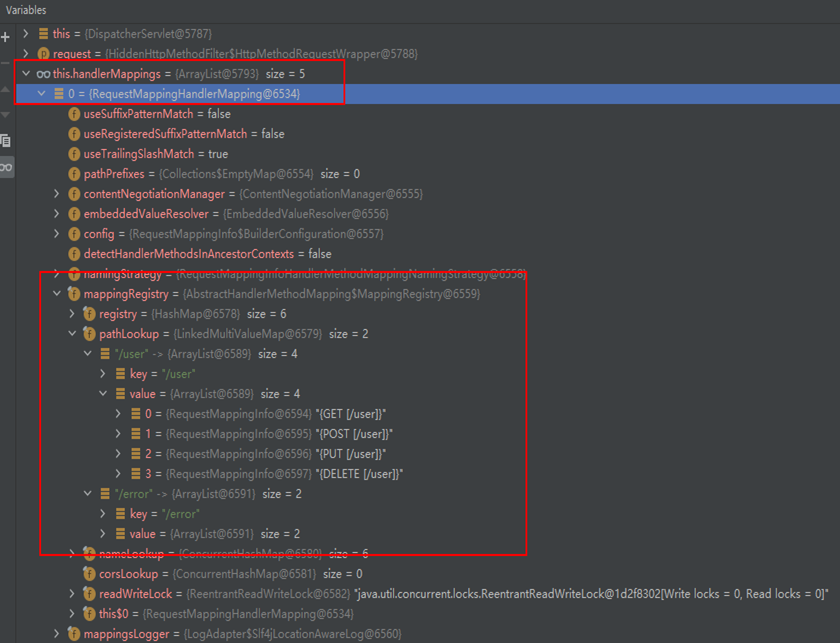840x643 pixels.
Task: Click the field icon of useTrailingSlashMatch
Action: point(74,154)
